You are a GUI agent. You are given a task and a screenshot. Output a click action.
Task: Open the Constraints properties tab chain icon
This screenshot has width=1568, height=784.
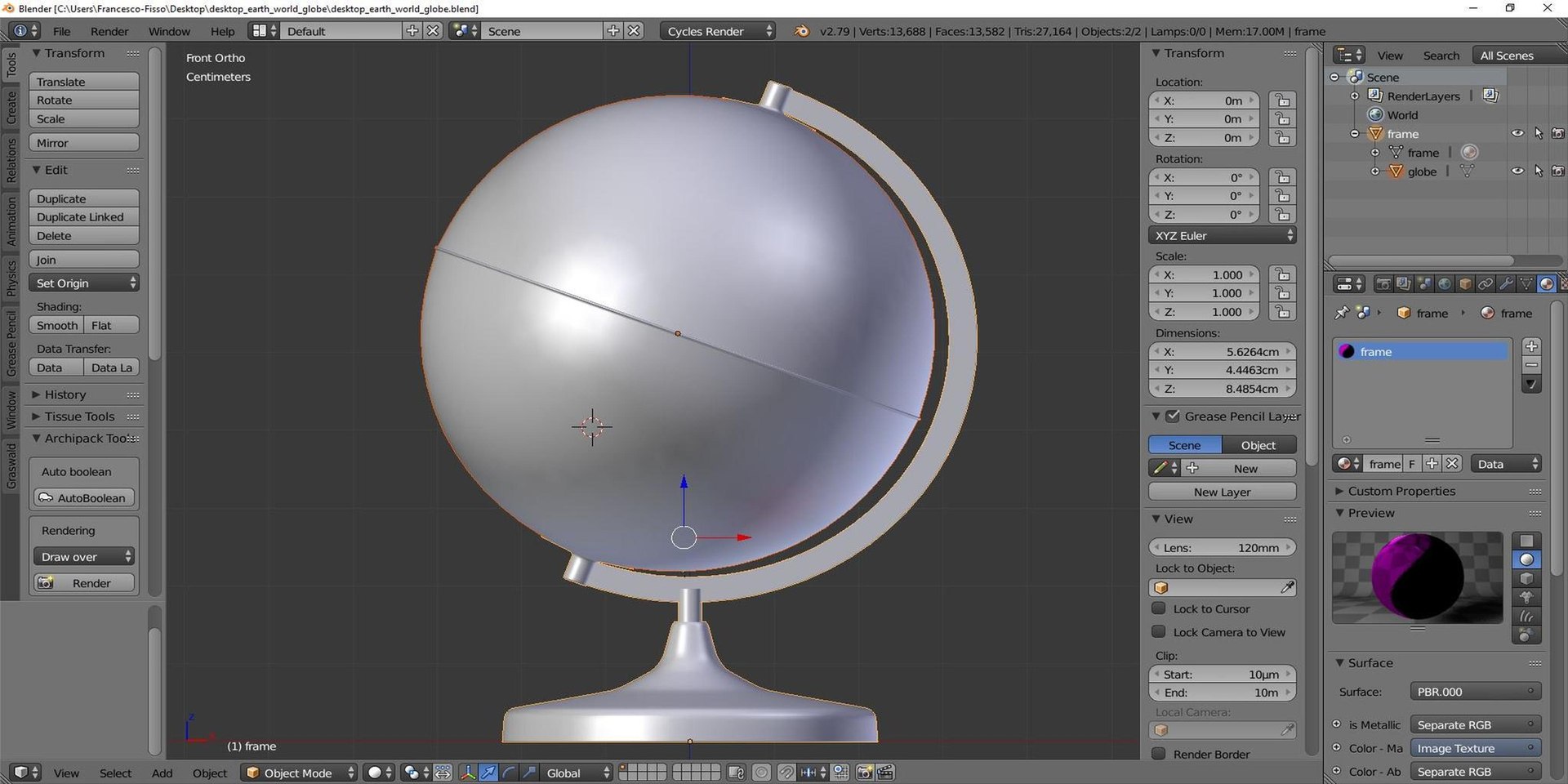pyautogui.click(x=1486, y=284)
